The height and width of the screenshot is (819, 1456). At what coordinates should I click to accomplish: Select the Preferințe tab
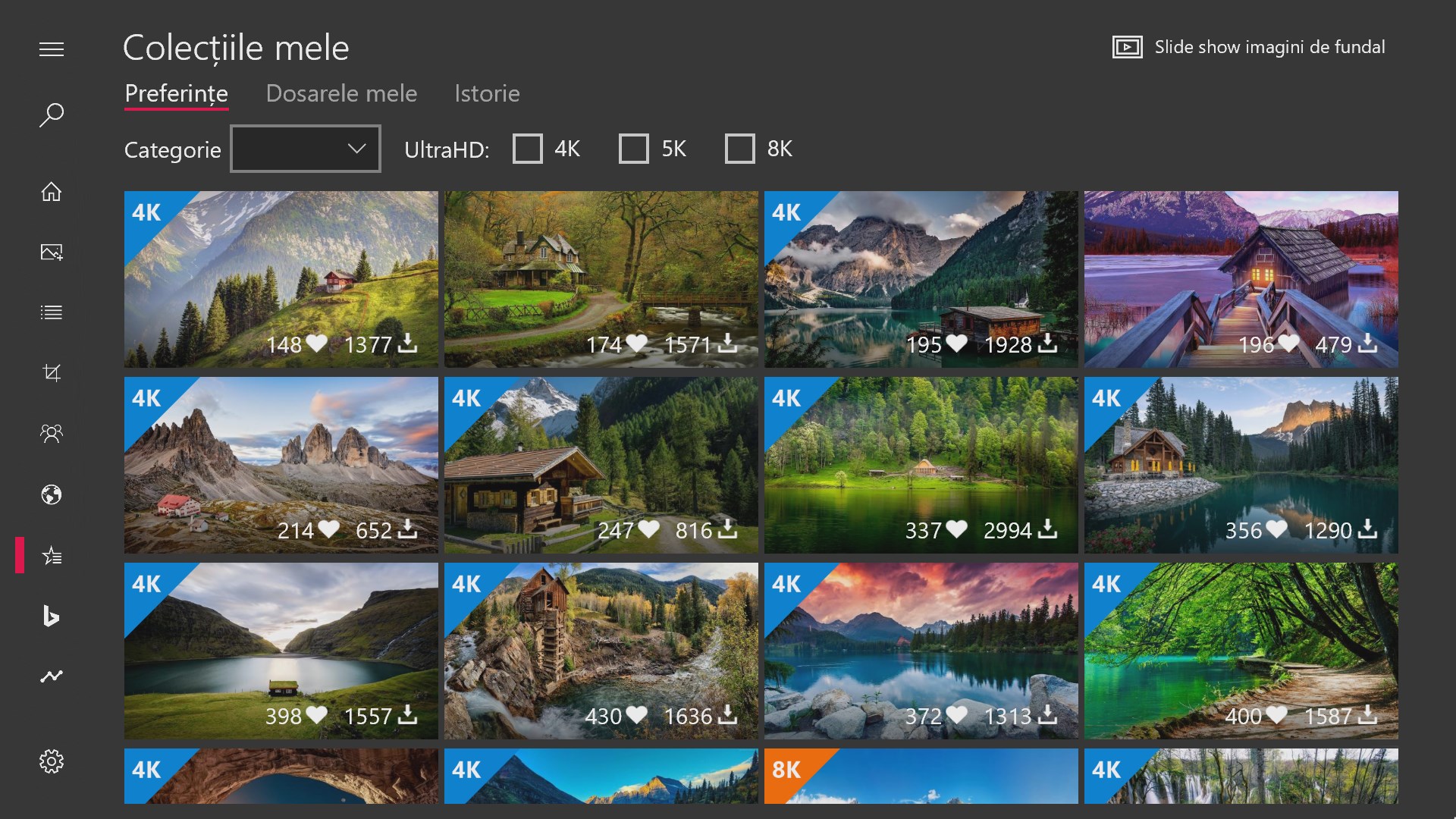click(176, 94)
